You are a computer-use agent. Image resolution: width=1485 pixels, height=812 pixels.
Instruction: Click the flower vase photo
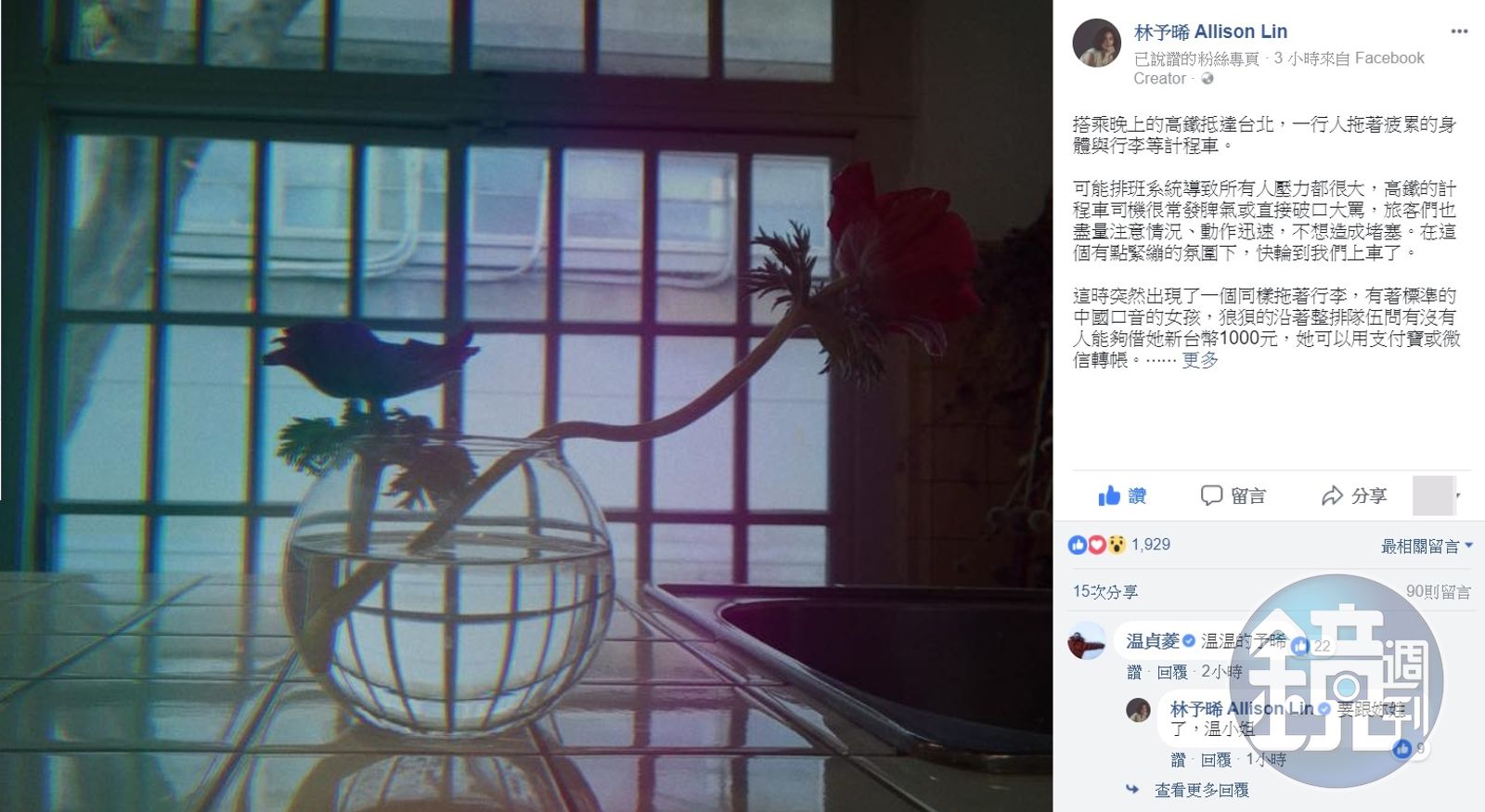coord(526,406)
